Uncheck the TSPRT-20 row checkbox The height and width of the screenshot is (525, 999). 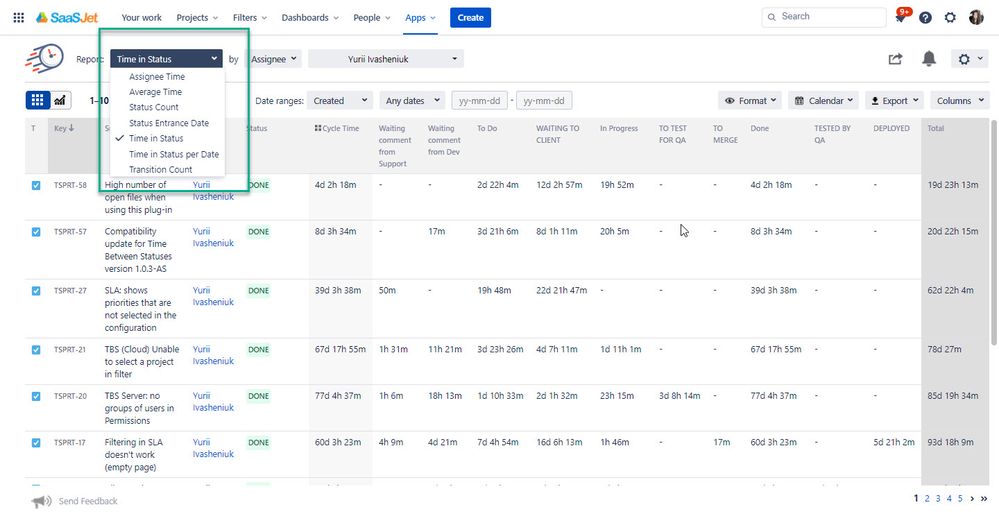pyautogui.click(x=36, y=396)
